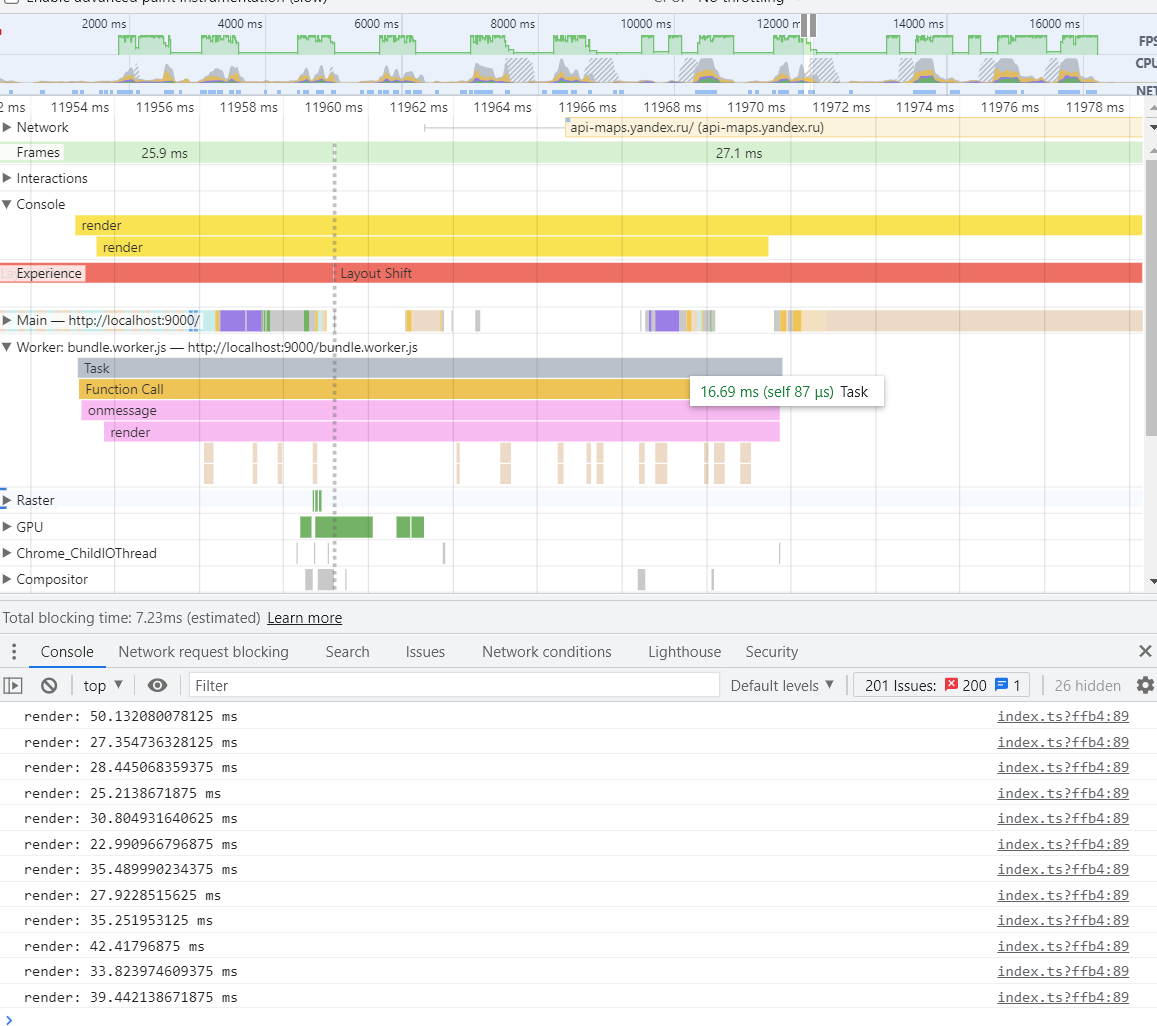Select the Layout Shift experience bar
The image size is (1157, 1026).
(x=738, y=273)
